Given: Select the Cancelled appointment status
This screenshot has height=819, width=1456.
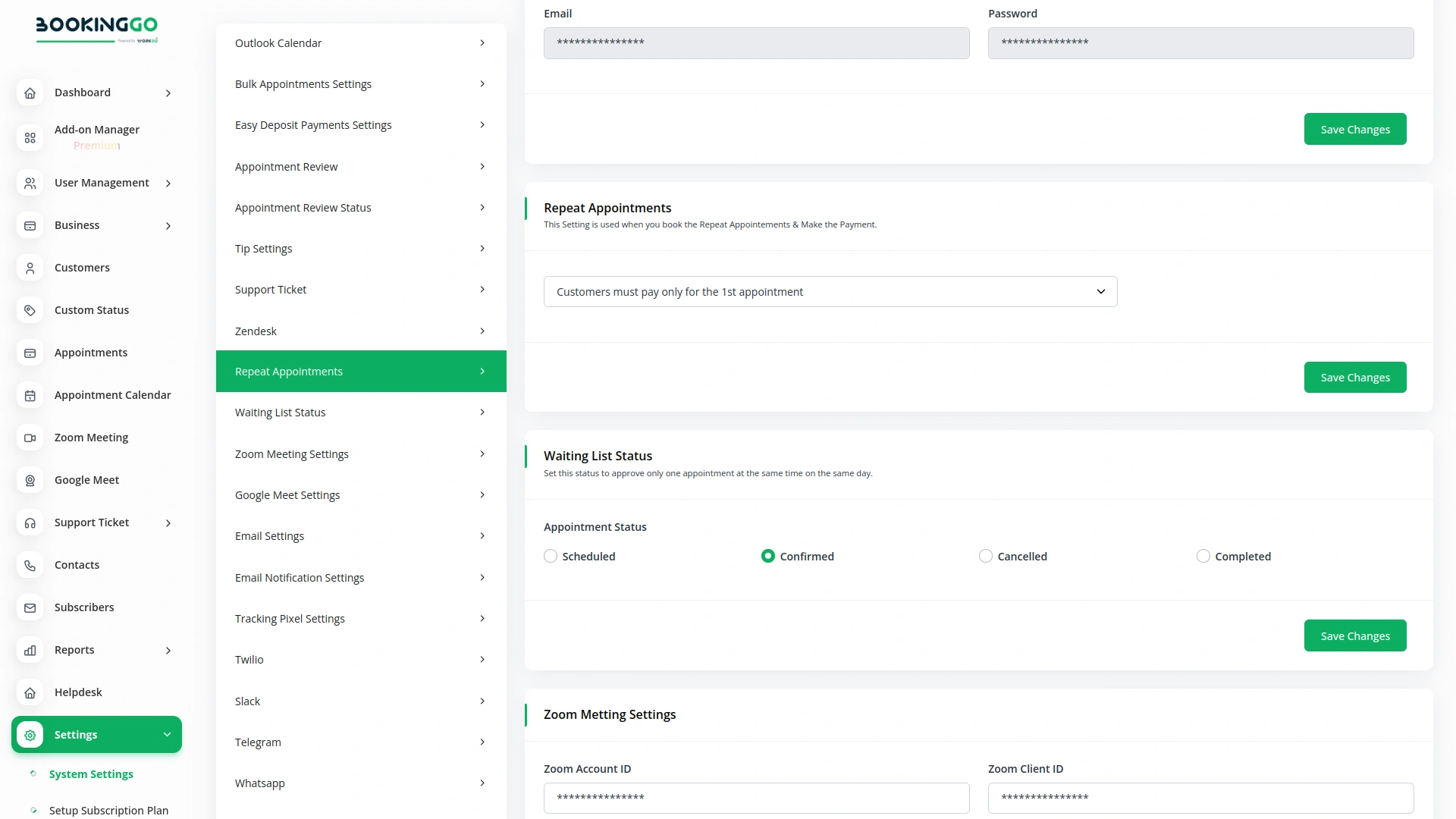Looking at the screenshot, I should tap(985, 556).
